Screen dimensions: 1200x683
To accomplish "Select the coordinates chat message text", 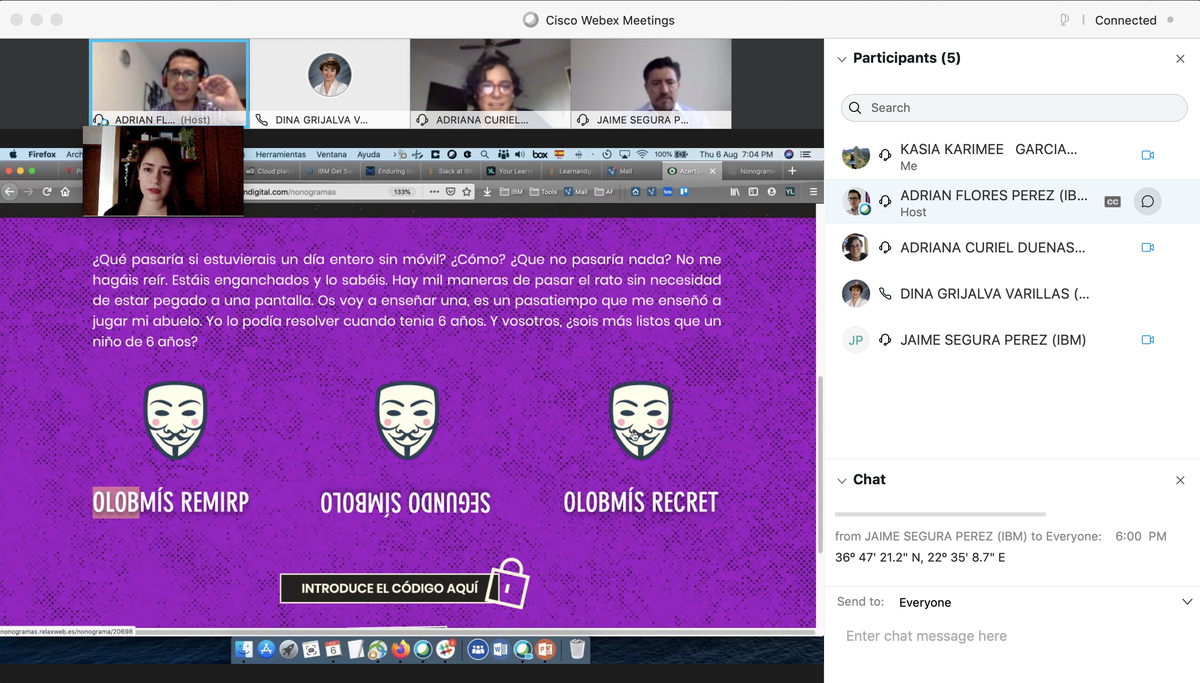I will [x=920, y=558].
